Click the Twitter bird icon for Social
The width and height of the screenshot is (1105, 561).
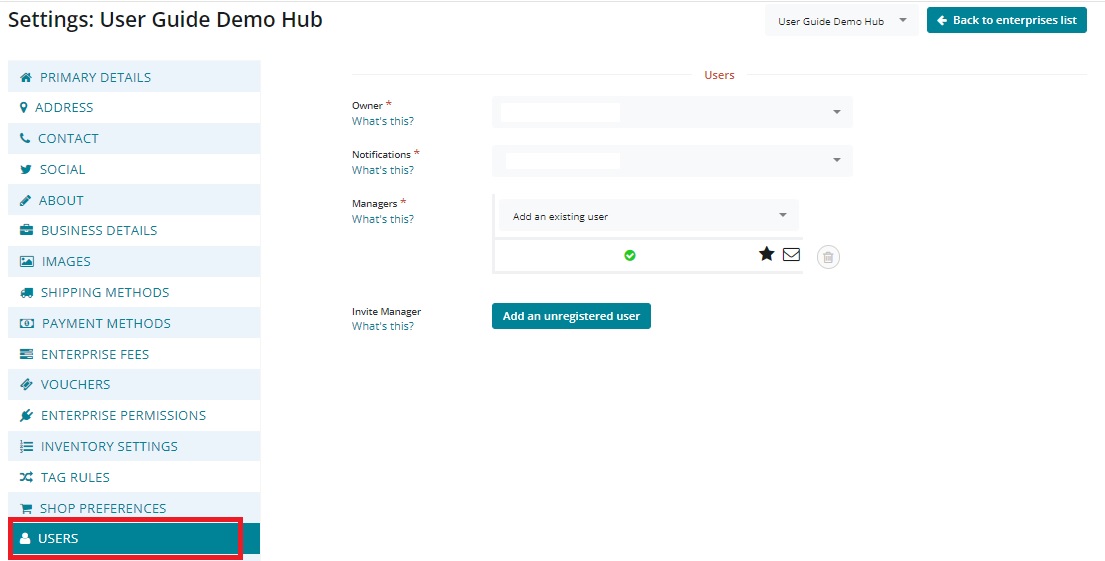26,170
